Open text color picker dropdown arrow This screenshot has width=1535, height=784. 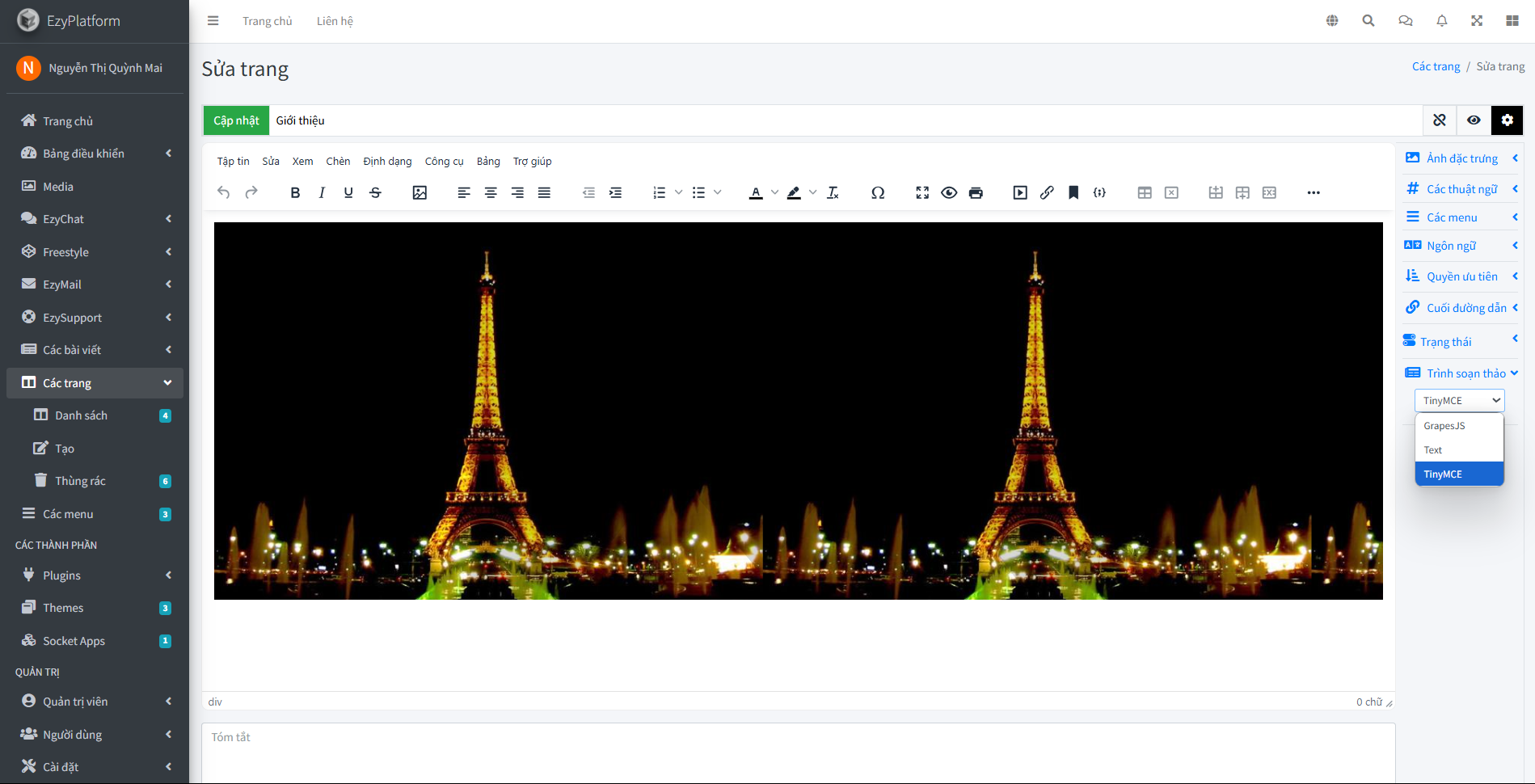[x=774, y=192]
